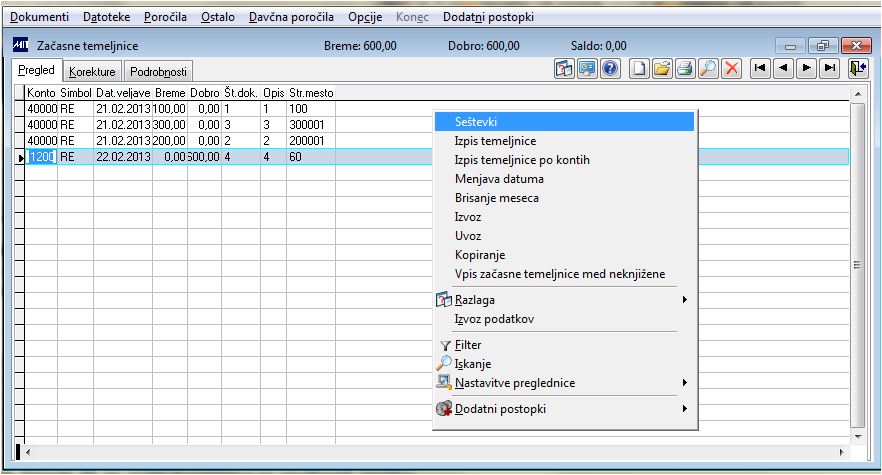Select Menjava datuma in context menu
This screenshot has width=882, height=475.
click(564, 179)
